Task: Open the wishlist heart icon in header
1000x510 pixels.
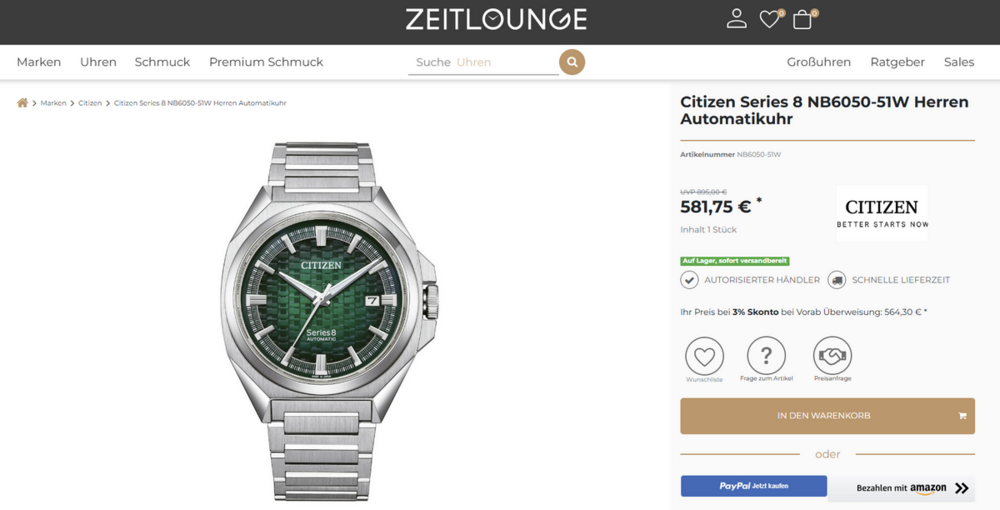Action: tap(769, 19)
